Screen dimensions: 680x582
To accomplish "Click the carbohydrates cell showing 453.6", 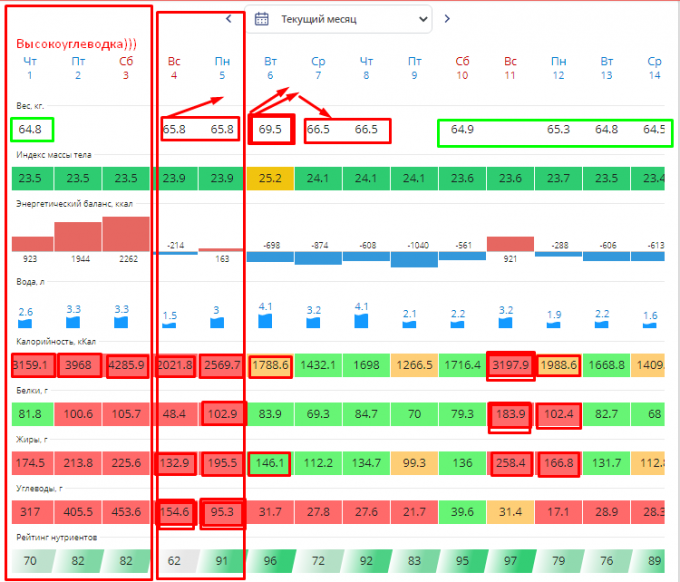I will click(125, 512).
